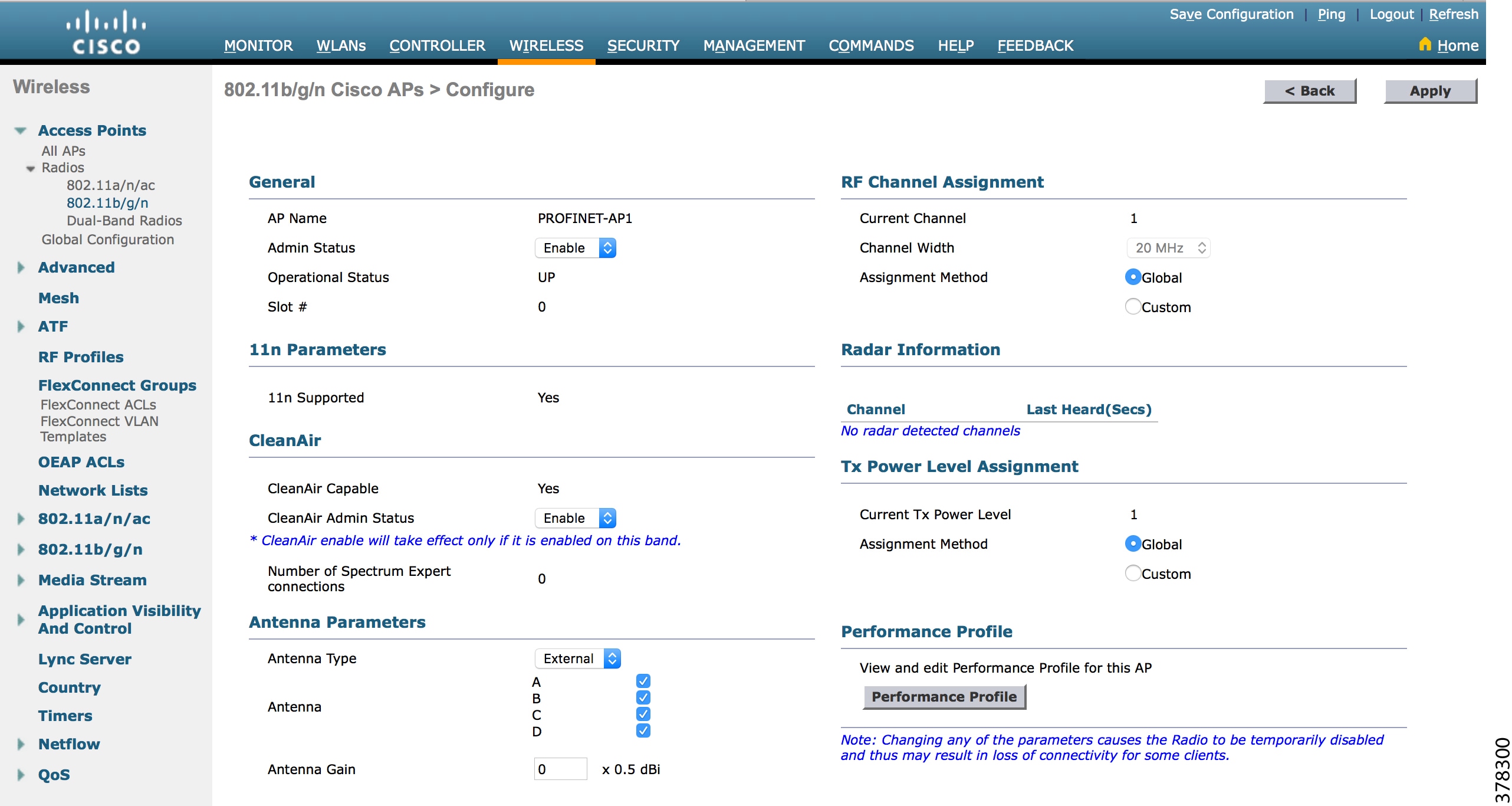Image resolution: width=1512 pixels, height=806 pixels.
Task: Open the COMMANDS menu
Action: [871, 45]
